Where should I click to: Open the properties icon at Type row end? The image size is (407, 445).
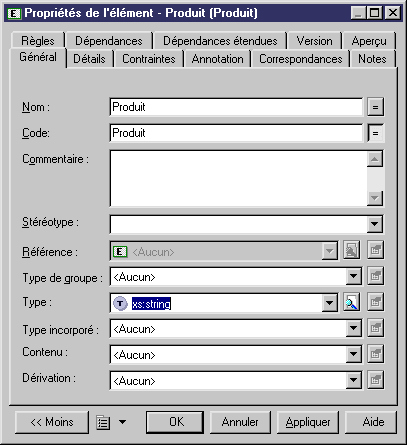pos(375,303)
